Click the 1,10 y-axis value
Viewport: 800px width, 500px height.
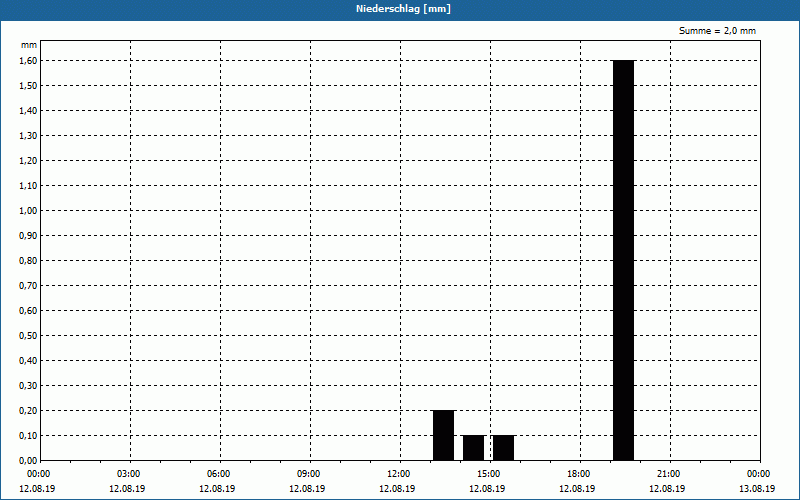(28, 185)
